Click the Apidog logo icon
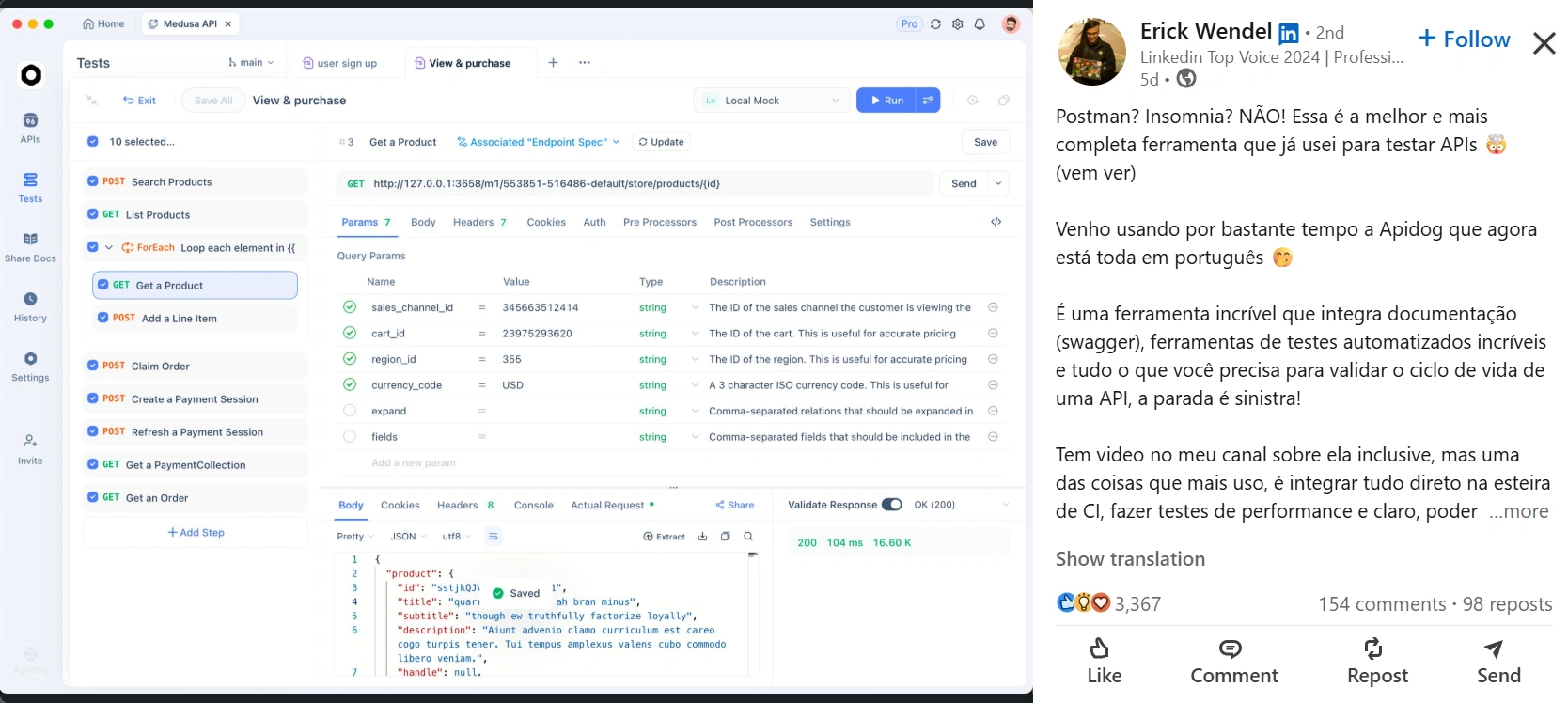Image resolution: width=1568 pixels, height=703 pixels. [x=31, y=75]
